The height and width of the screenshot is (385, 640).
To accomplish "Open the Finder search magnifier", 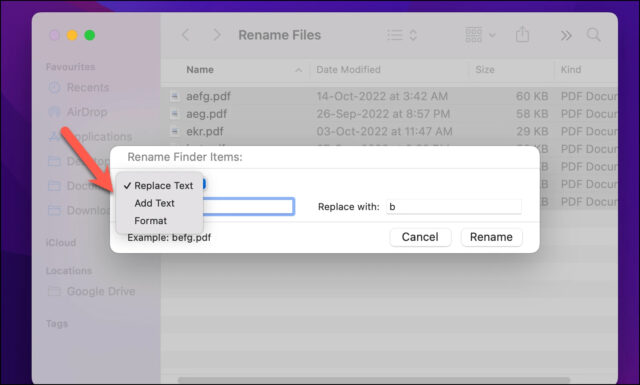I will (593, 35).
